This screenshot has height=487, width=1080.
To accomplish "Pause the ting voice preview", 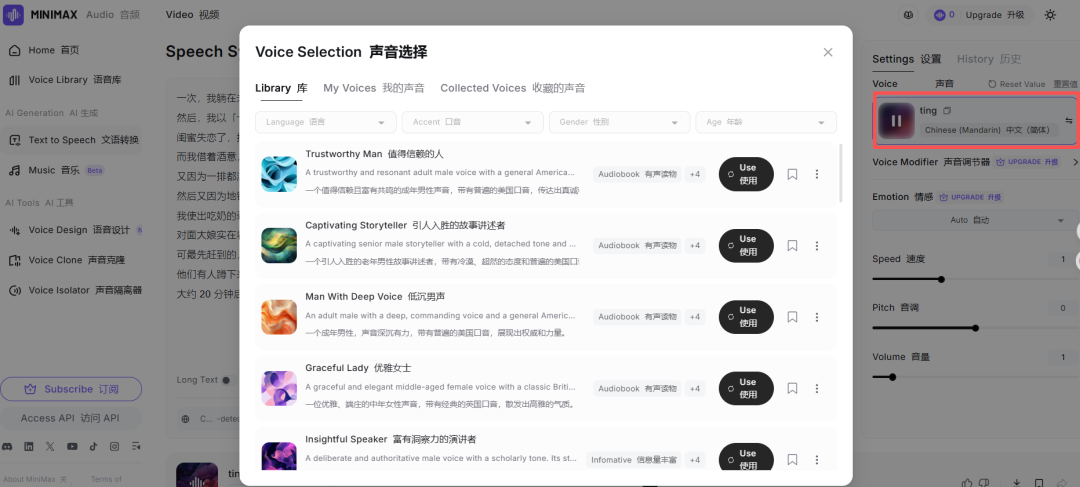I will point(896,121).
